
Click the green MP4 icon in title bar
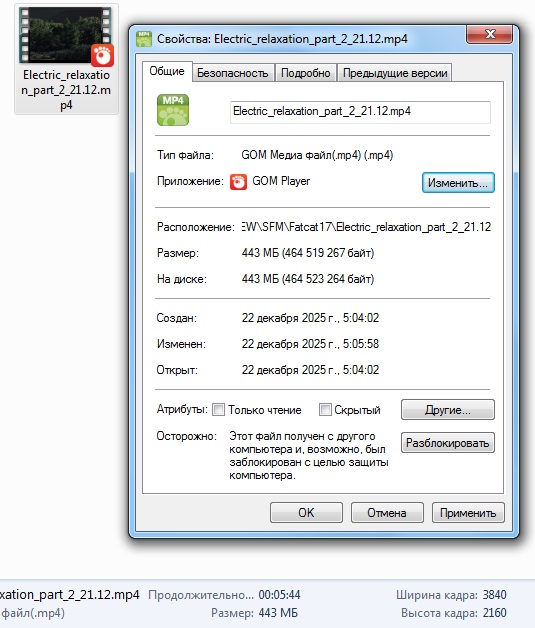pyautogui.click(x=144, y=39)
